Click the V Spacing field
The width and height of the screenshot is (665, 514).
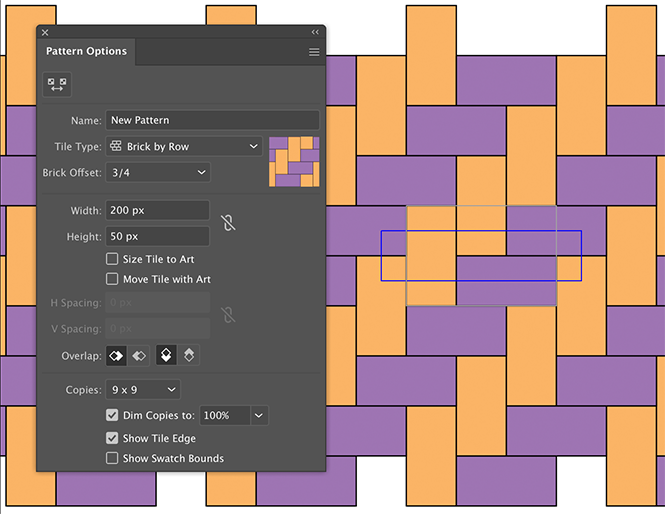tap(158, 329)
